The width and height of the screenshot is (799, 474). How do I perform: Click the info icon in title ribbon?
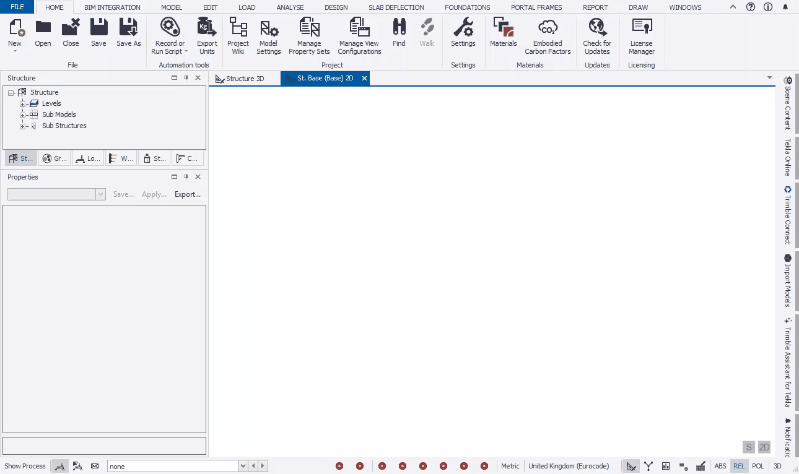[768, 7]
